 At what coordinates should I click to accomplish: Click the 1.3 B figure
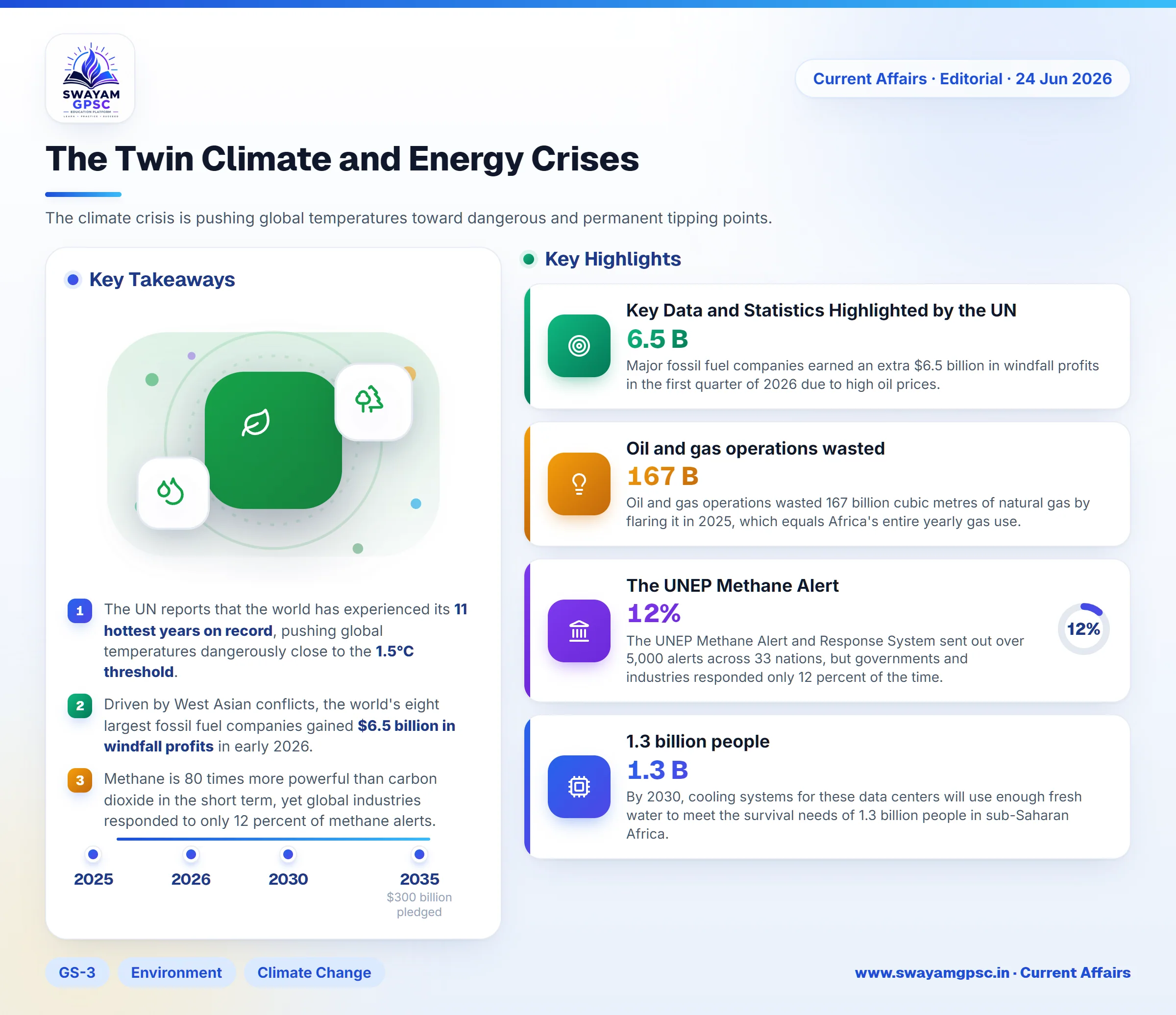[657, 770]
